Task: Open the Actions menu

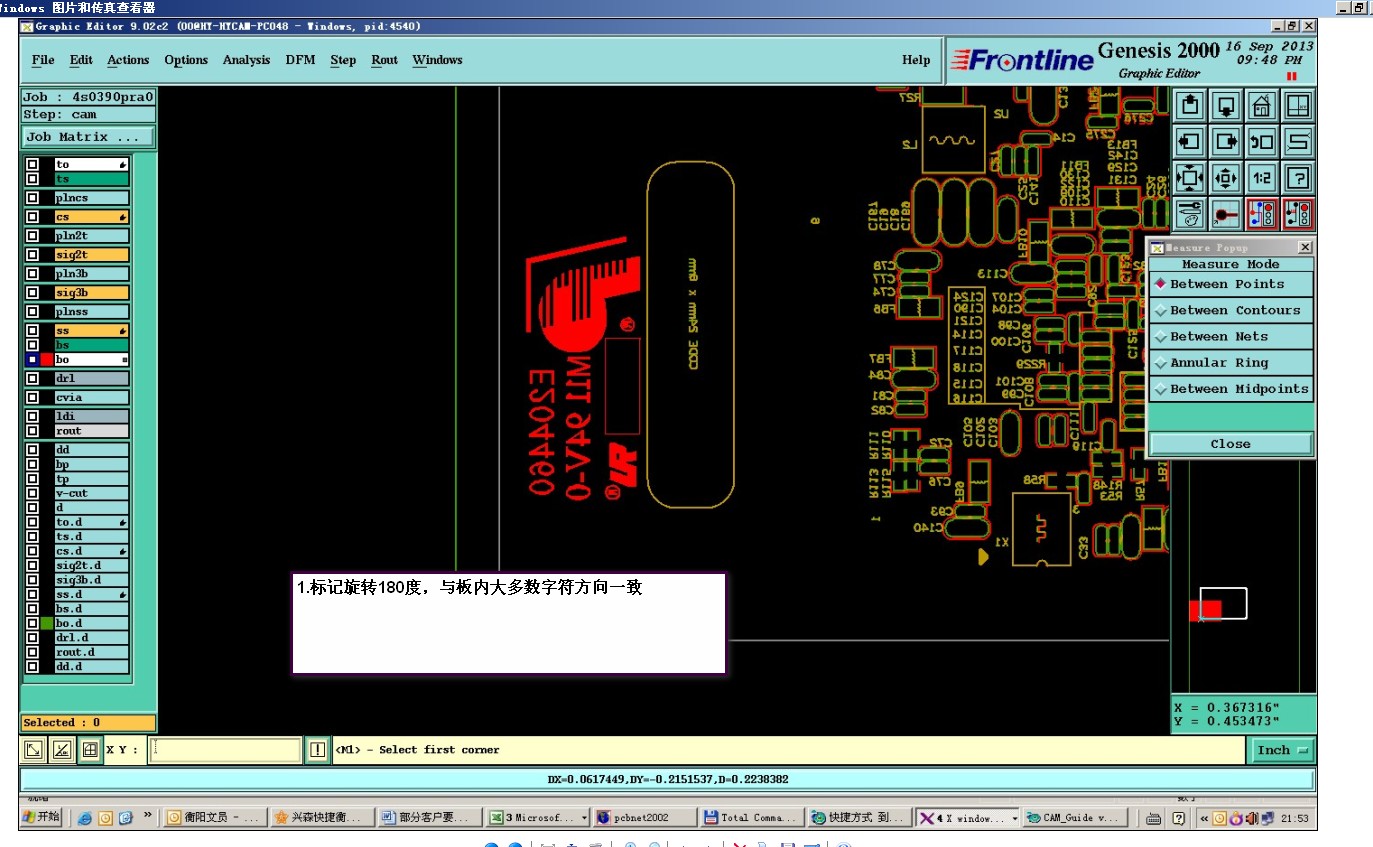Action: (128, 60)
